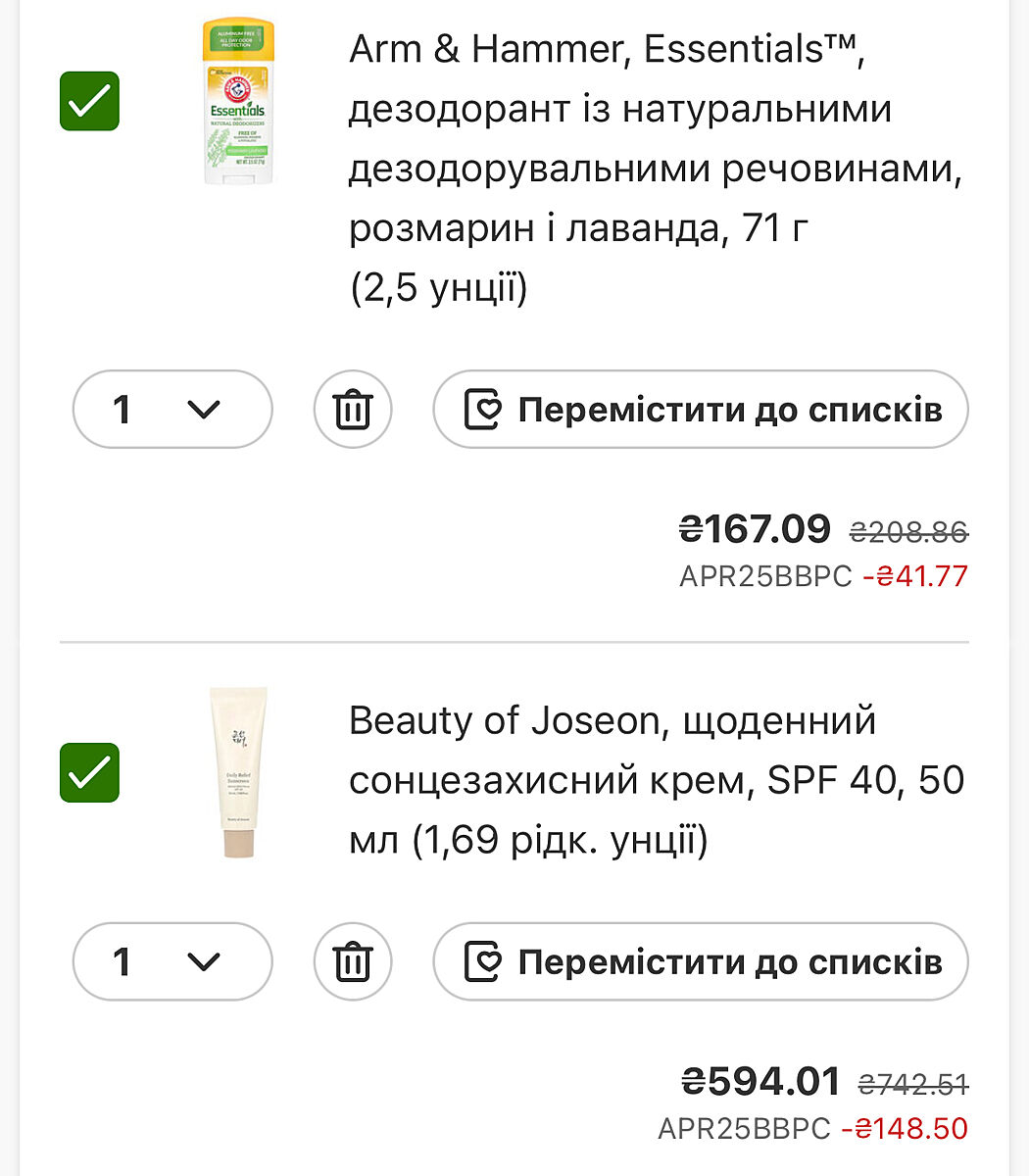Click the ₴594.01 discounted sunscreen price
The width and height of the screenshot is (1029, 1176).
760,1082
